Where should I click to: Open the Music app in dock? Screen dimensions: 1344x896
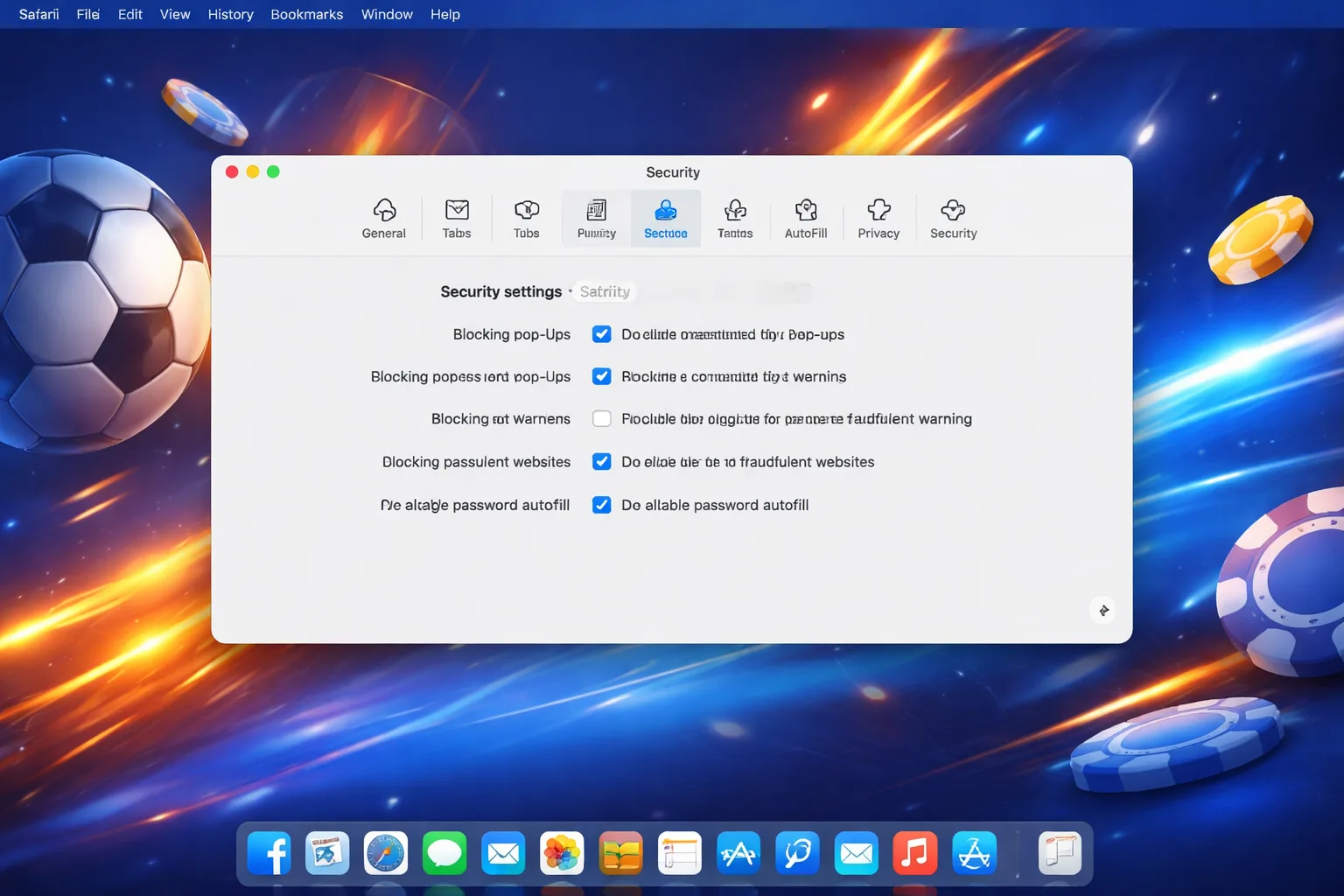(915, 853)
